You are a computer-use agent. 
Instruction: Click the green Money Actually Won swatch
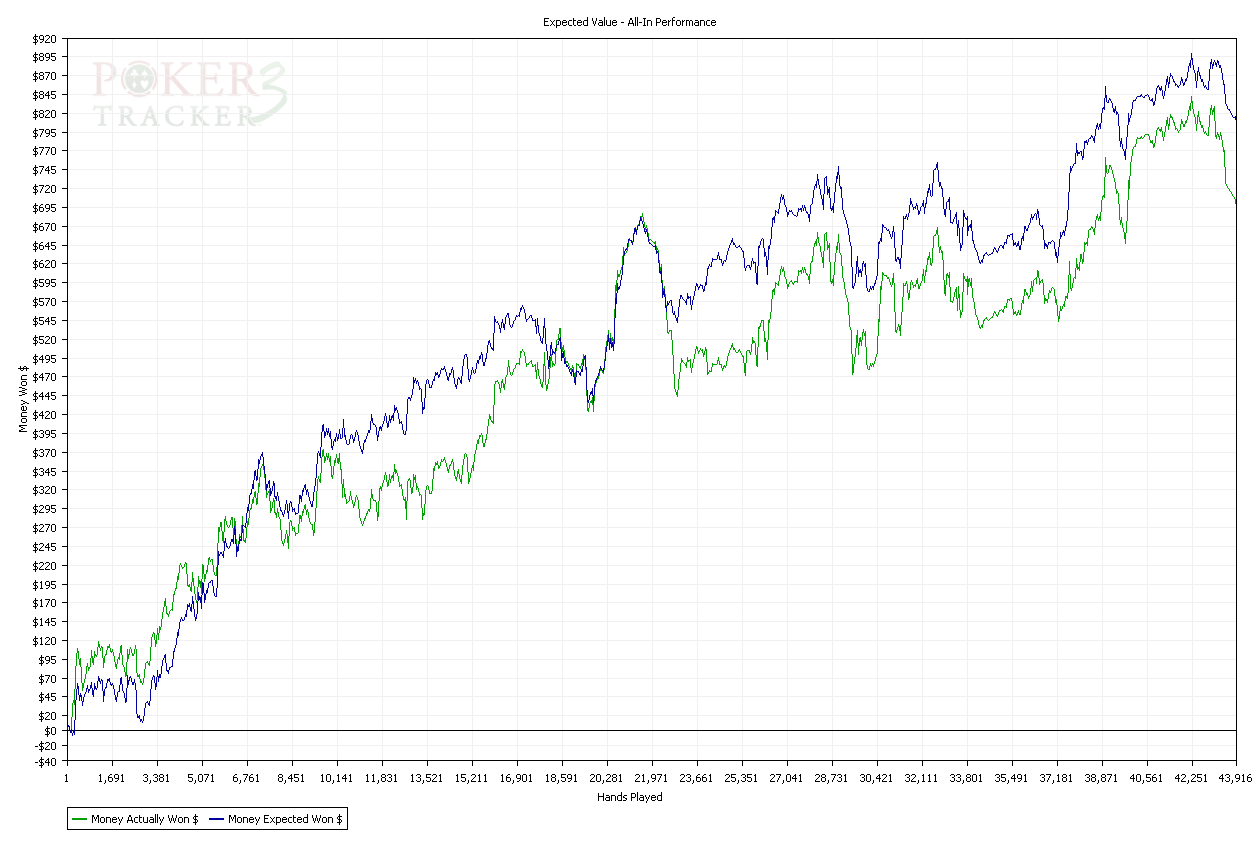(x=79, y=819)
